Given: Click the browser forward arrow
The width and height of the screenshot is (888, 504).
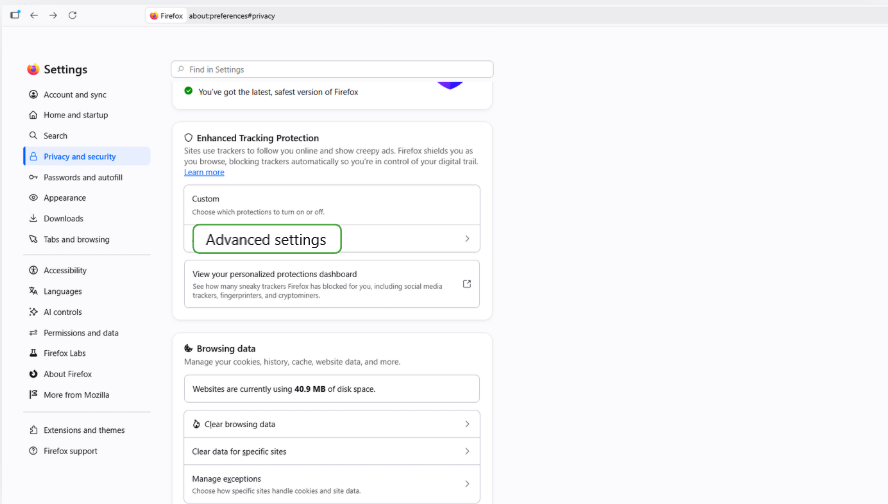Looking at the screenshot, I should click(x=53, y=15).
